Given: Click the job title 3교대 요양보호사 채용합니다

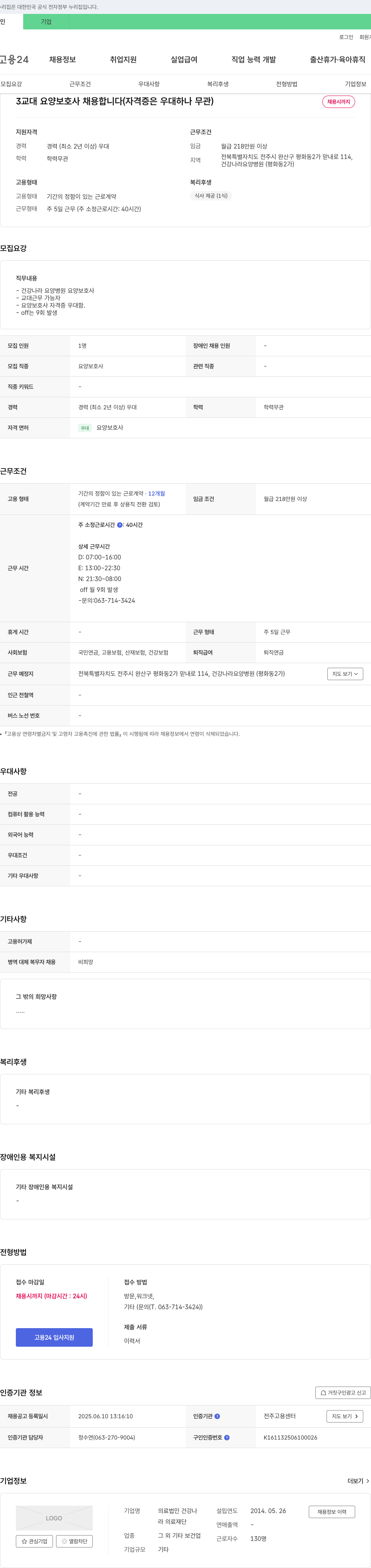Looking at the screenshot, I should (x=115, y=102).
